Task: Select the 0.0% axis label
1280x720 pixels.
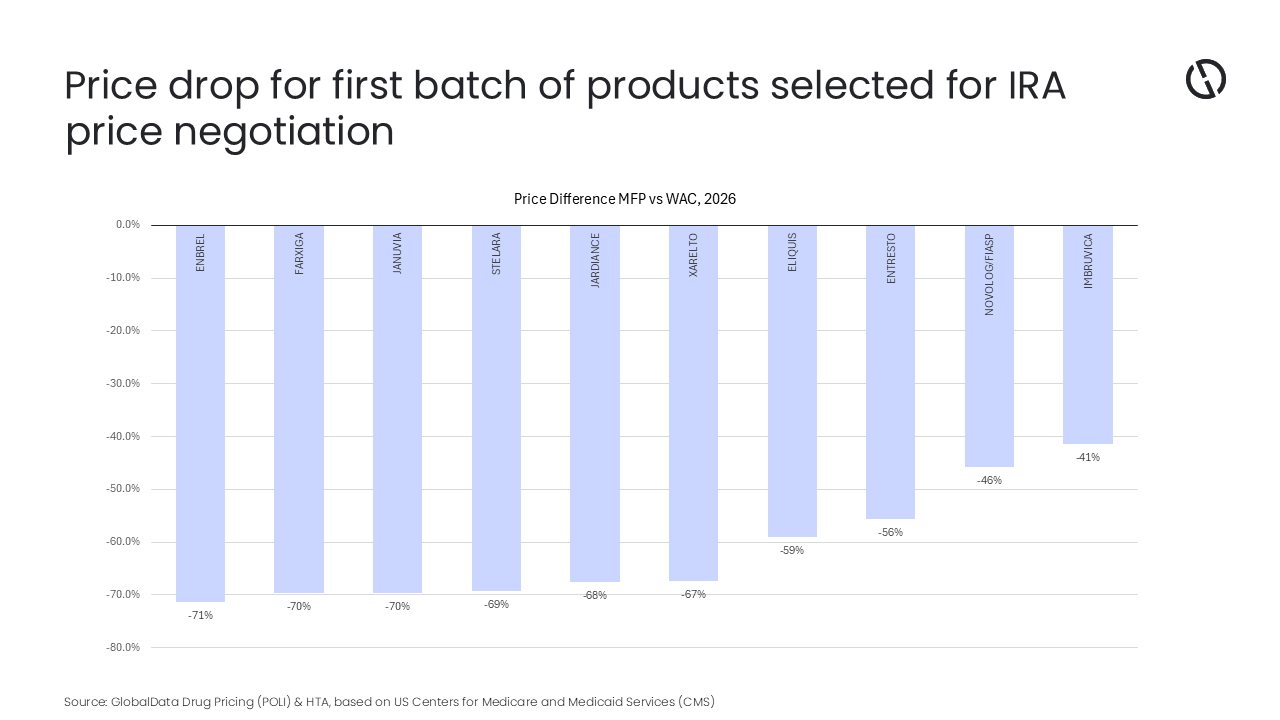Action: point(127,225)
